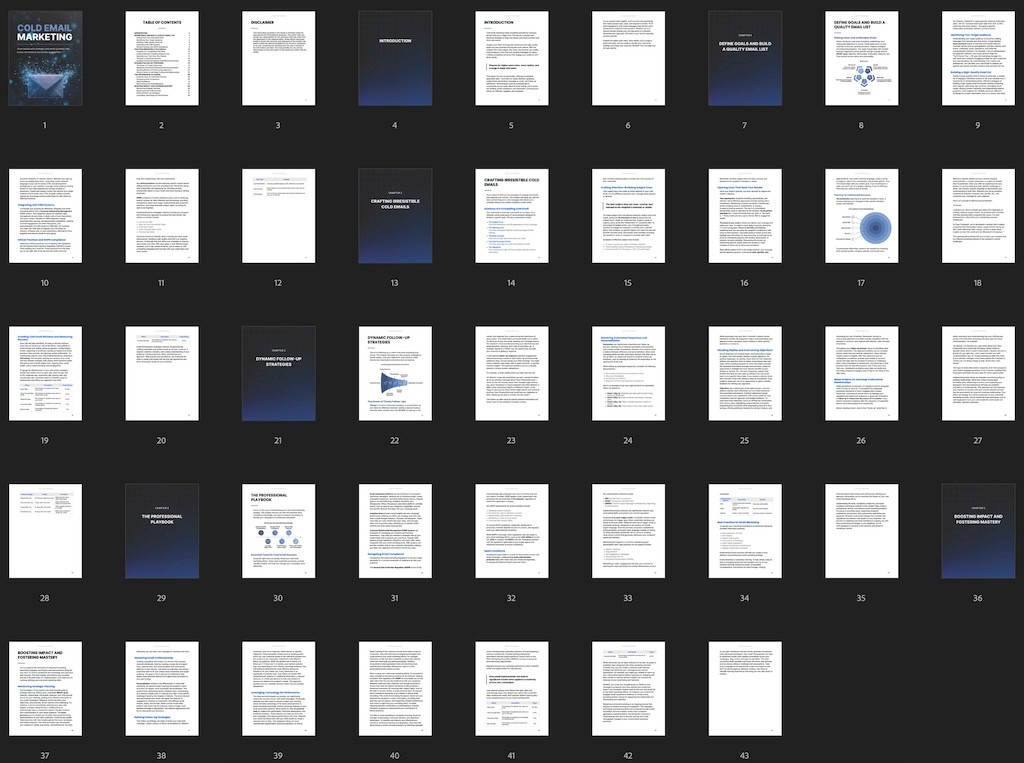Open white Boosting Impact and Fostering Mastery page 37
Screen dimensions: 1024x763
coord(46,689)
